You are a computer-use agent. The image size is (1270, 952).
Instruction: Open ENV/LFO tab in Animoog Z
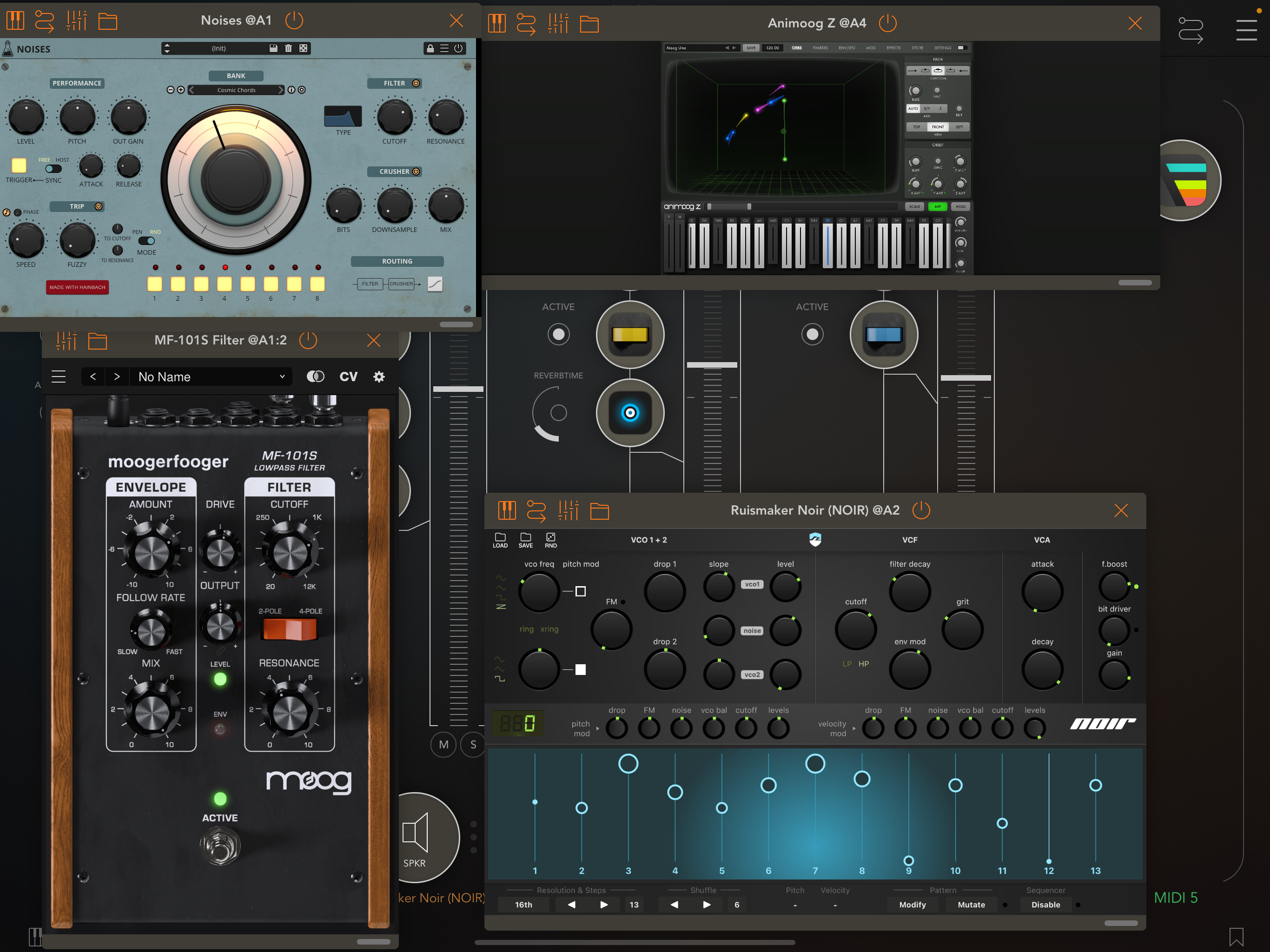[x=847, y=48]
